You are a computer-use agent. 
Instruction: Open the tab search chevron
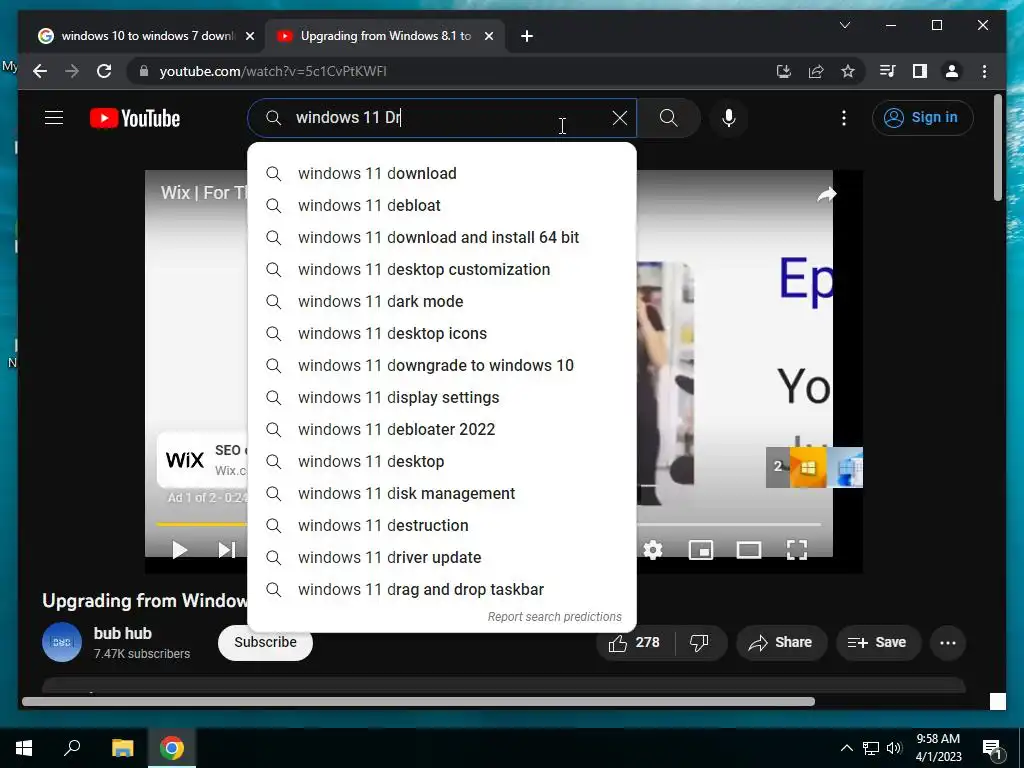(844, 25)
